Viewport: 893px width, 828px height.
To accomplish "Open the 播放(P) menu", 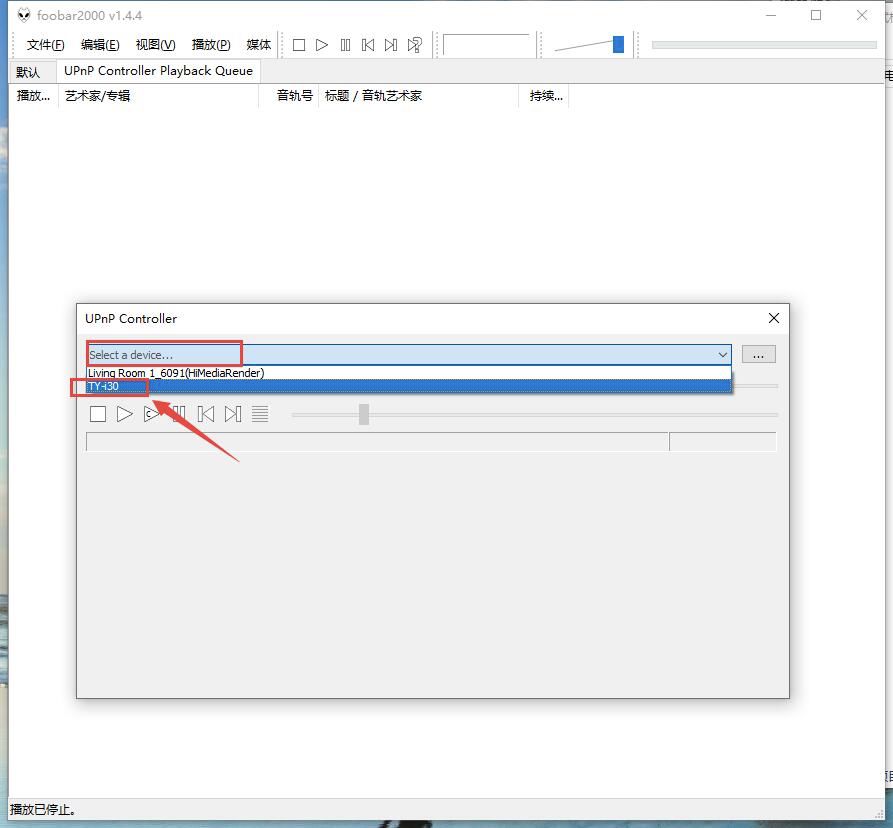I will pyautogui.click(x=210, y=45).
